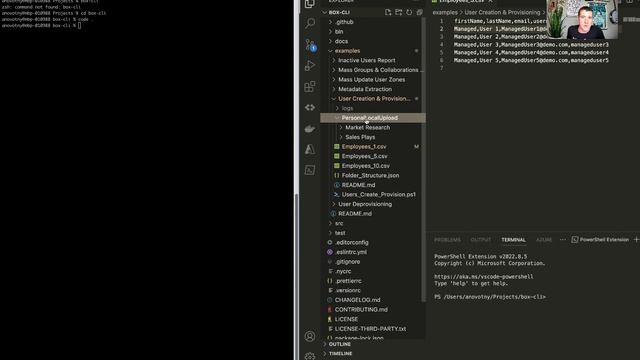Expand the Market Research folder
The width and height of the screenshot is (640, 360).
tap(341, 127)
